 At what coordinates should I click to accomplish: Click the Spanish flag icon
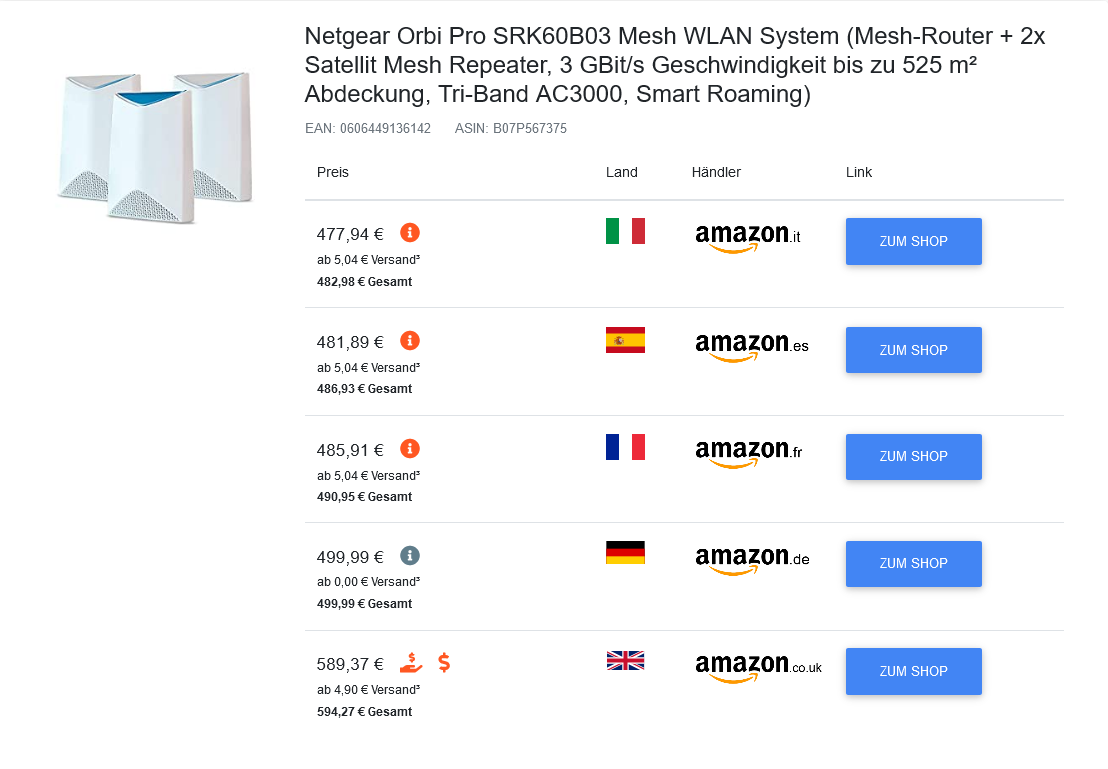click(625, 340)
